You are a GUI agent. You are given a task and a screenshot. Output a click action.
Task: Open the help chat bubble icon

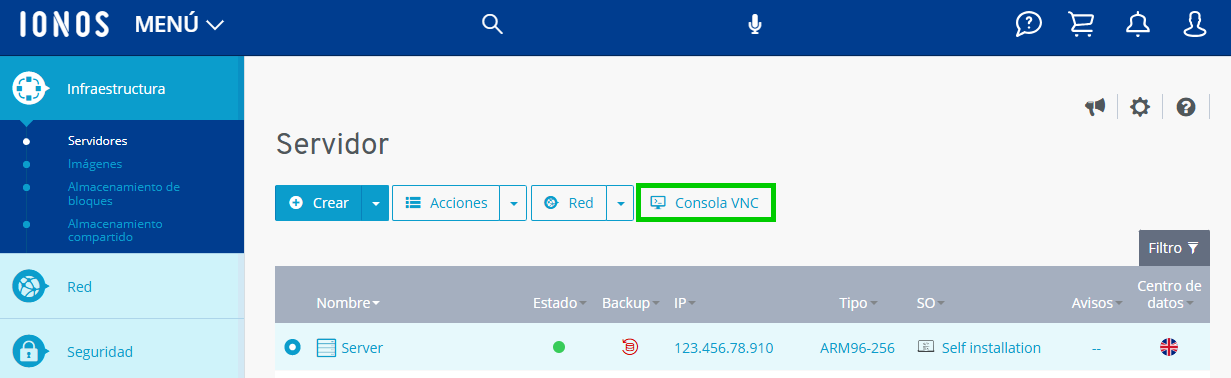[x=1029, y=24]
